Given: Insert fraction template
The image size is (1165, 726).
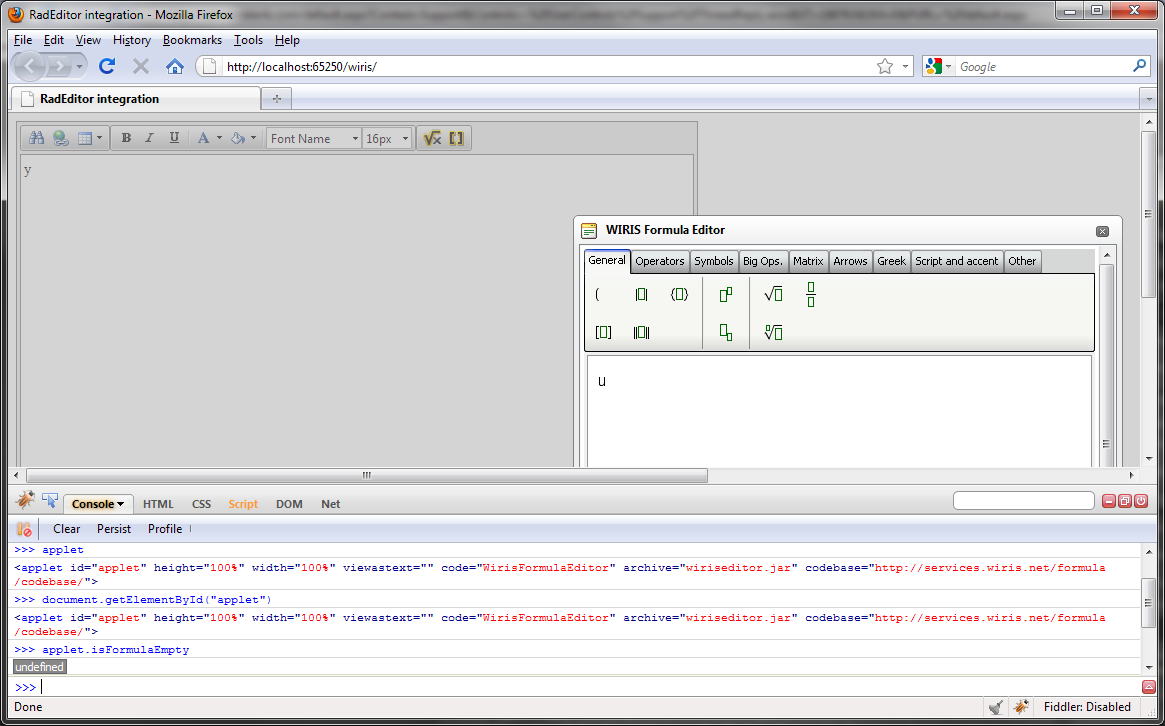Looking at the screenshot, I should (x=811, y=295).
